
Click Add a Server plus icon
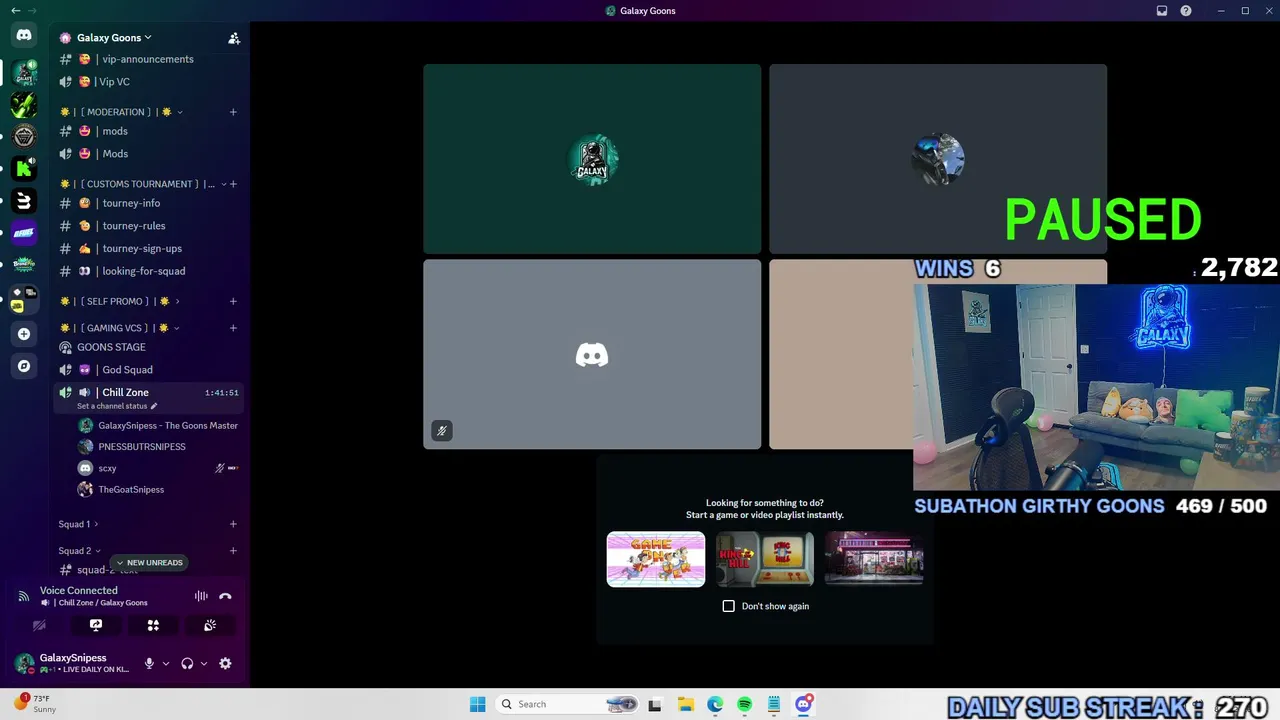coord(24,334)
